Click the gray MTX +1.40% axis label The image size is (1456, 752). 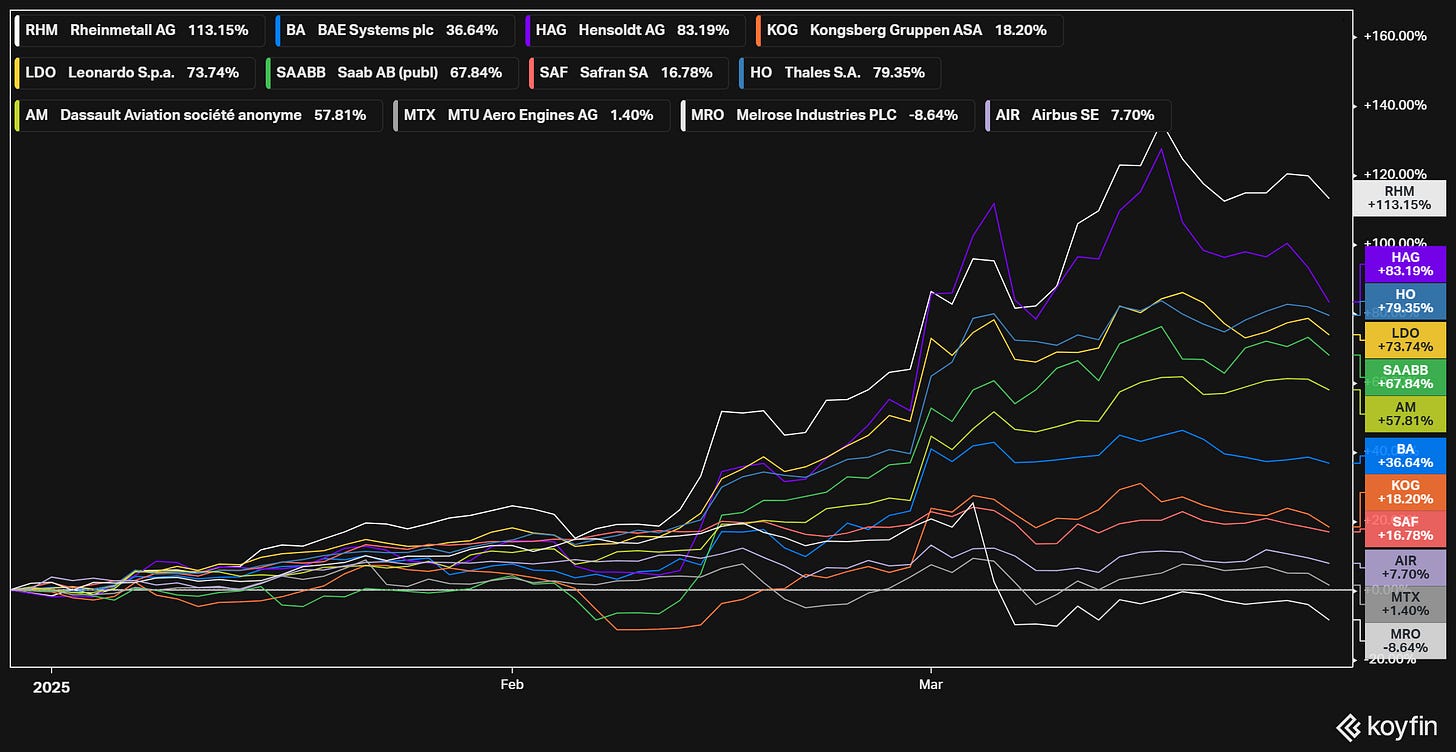pos(1404,605)
